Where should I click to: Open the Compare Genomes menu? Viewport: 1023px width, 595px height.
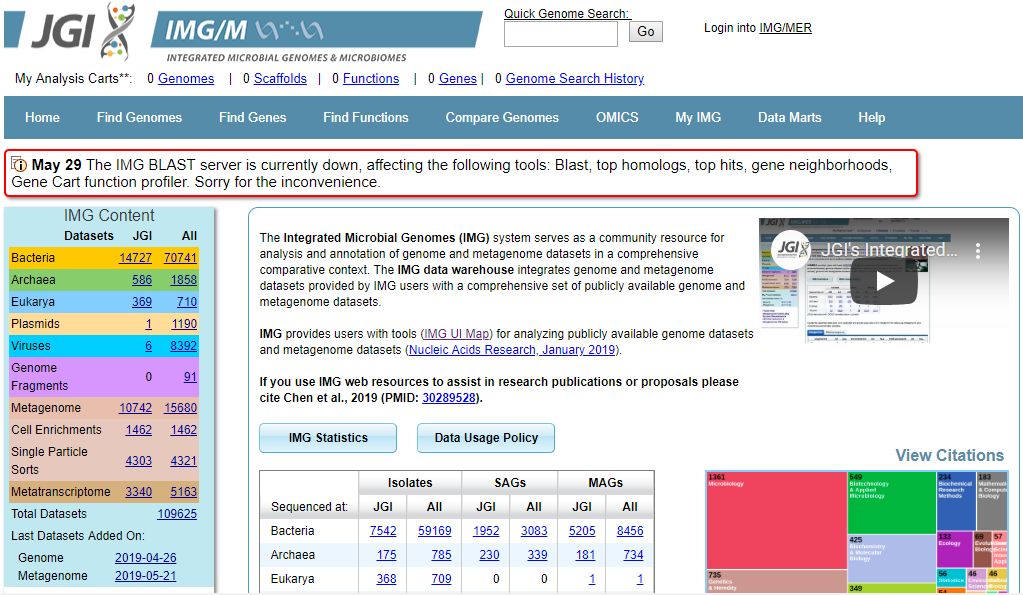click(502, 117)
